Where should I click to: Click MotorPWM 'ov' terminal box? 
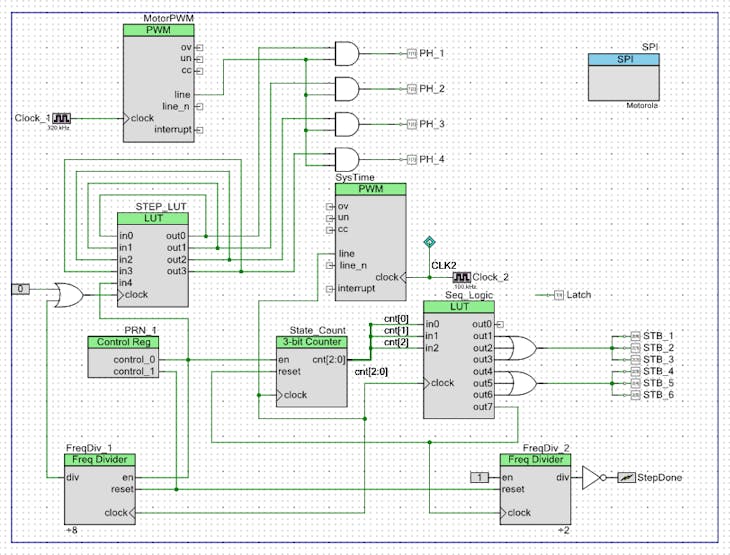point(199,47)
